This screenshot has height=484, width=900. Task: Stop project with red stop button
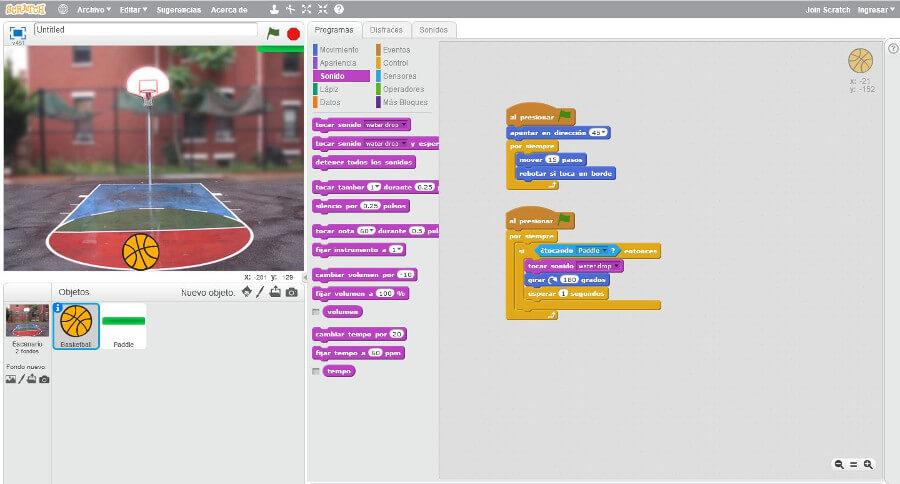[x=293, y=34]
